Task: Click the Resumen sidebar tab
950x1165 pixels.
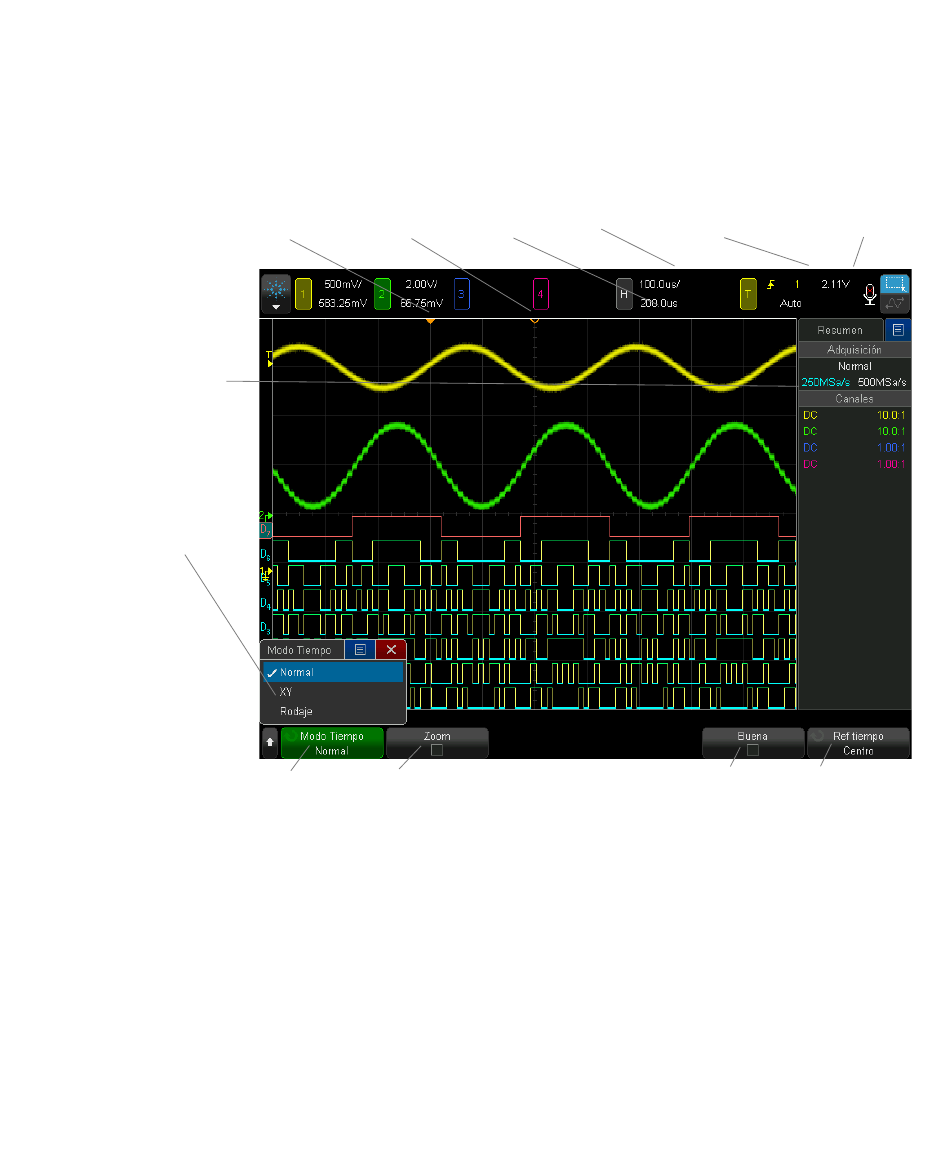Action: tap(840, 331)
